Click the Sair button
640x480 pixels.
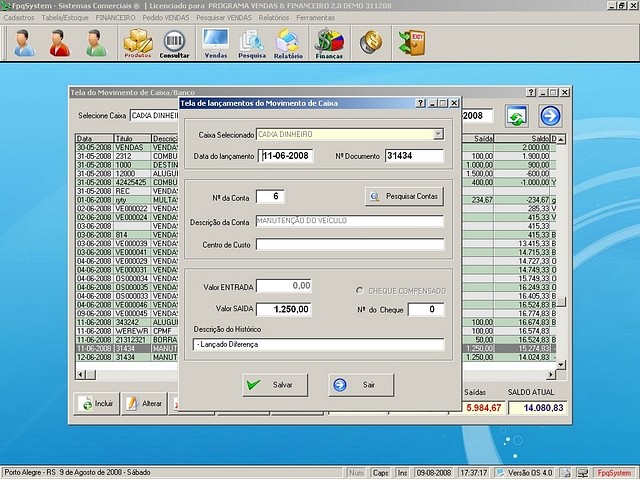(x=360, y=384)
